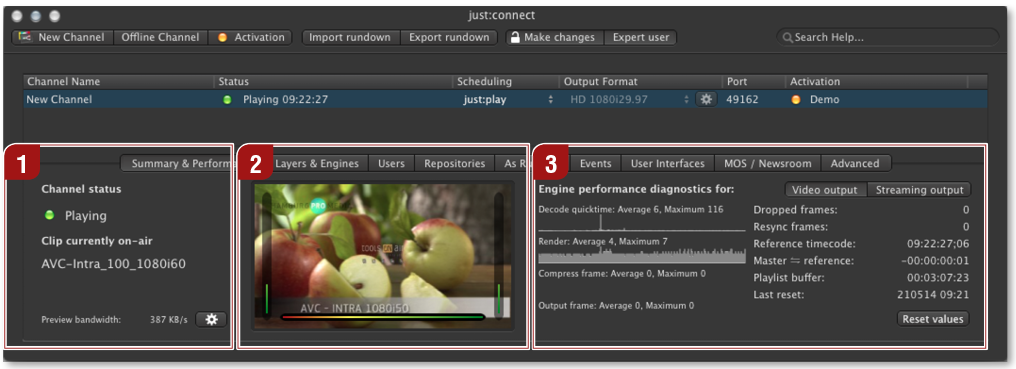Viewport: 1016px width, 369px height.
Task: Click the Decode quicktime performance graph
Action: tap(642, 223)
